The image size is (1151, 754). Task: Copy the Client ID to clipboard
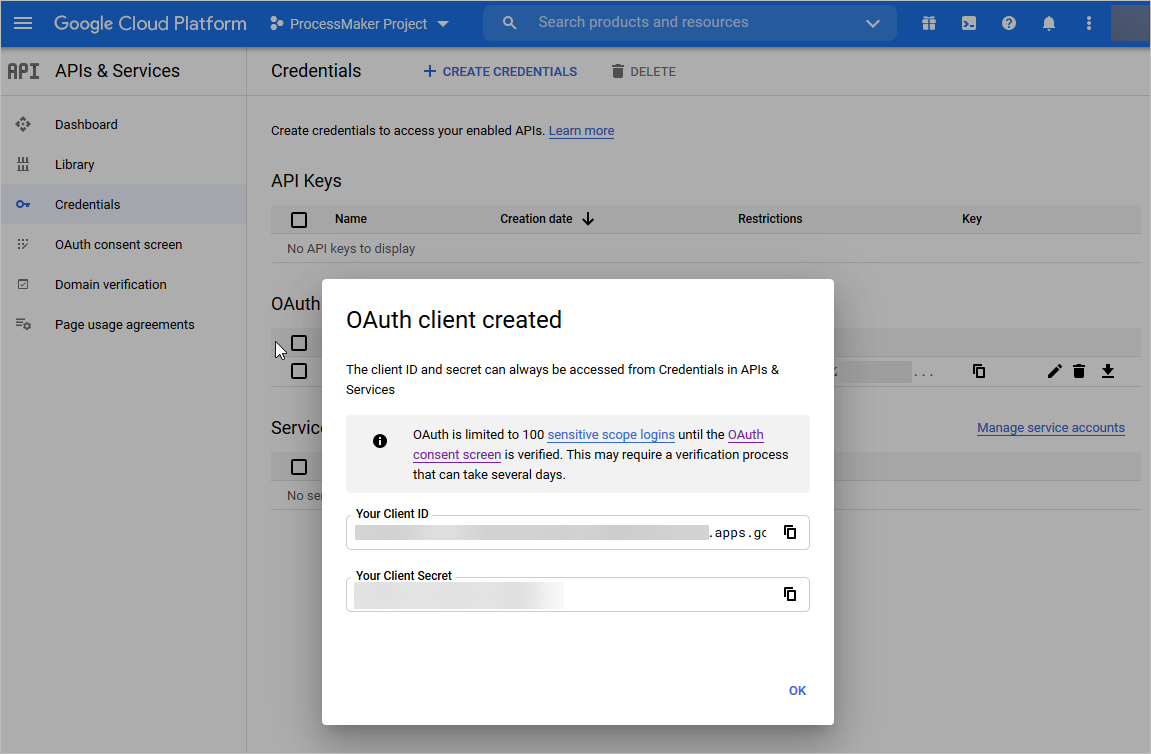click(790, 533)
